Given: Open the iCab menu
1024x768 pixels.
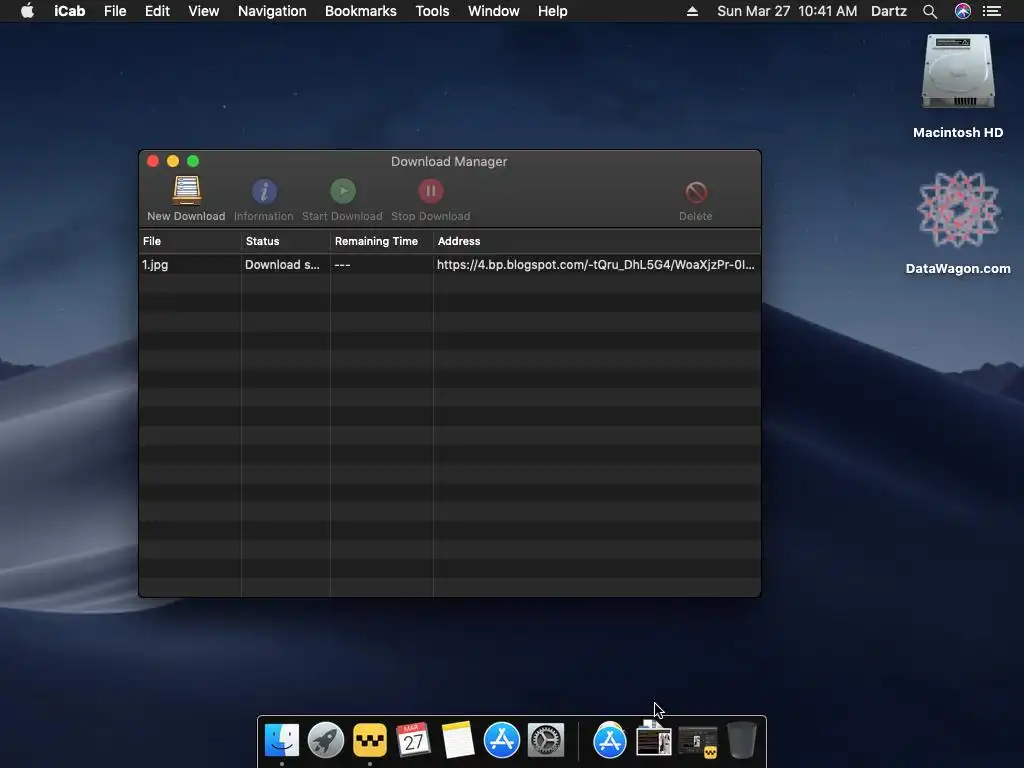Looking at the screenshot, I should click(x=69, y=11).
